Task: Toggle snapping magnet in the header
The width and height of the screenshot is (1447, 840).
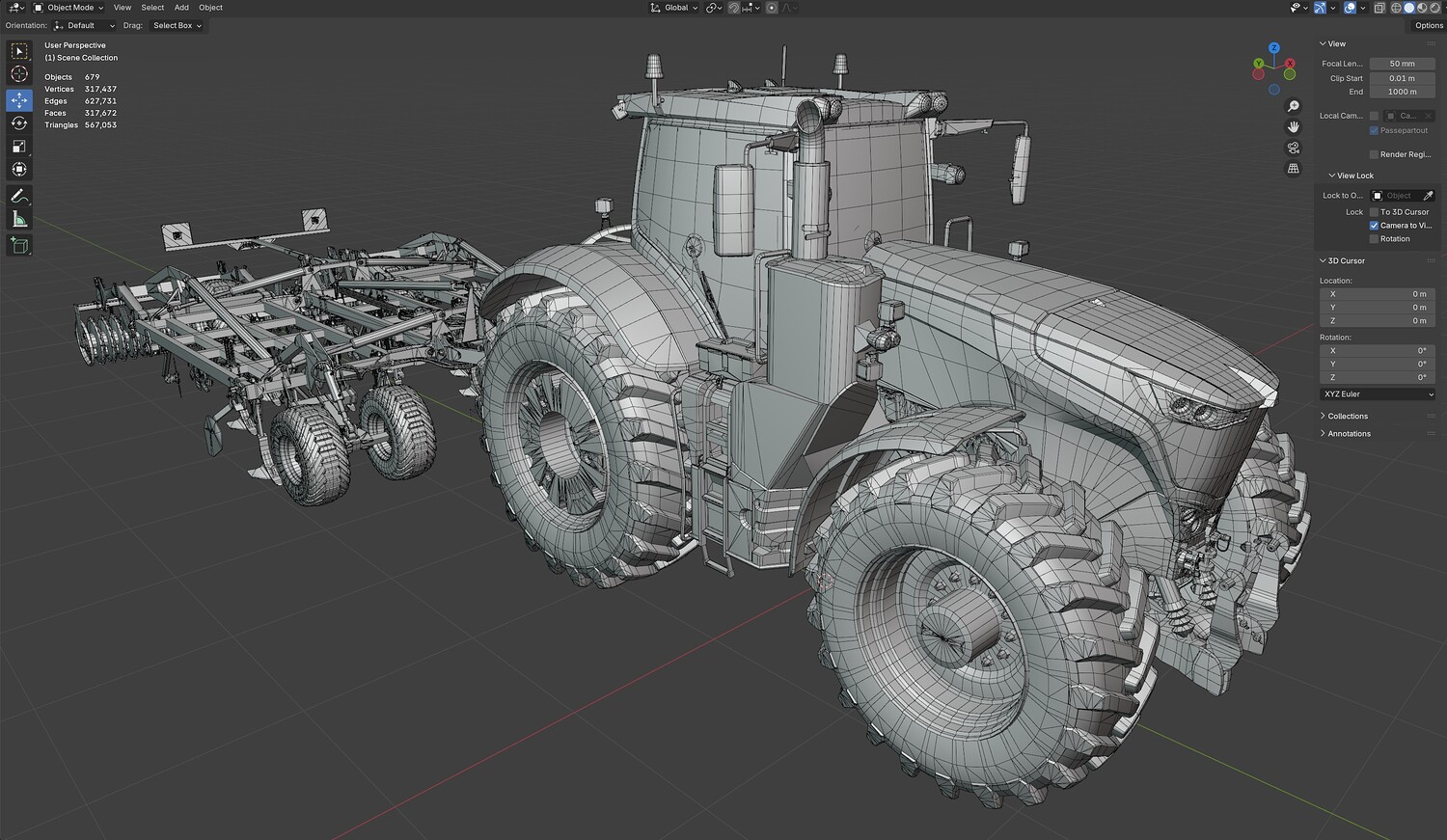Action: pos(734,8)
